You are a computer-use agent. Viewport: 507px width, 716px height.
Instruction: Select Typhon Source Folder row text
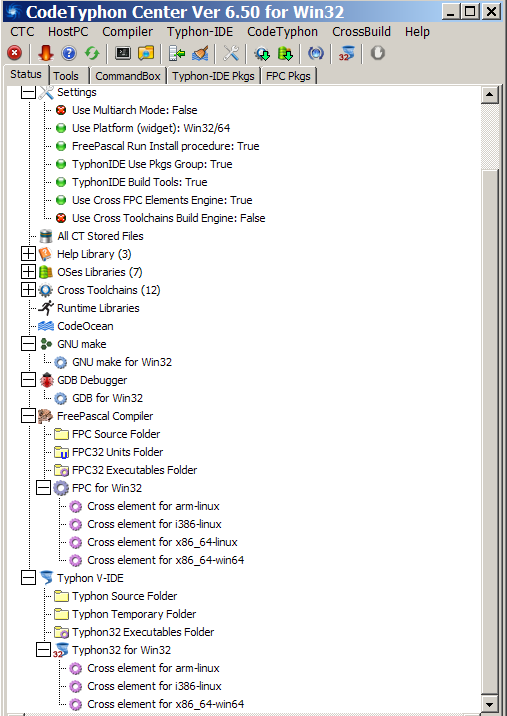124,596
